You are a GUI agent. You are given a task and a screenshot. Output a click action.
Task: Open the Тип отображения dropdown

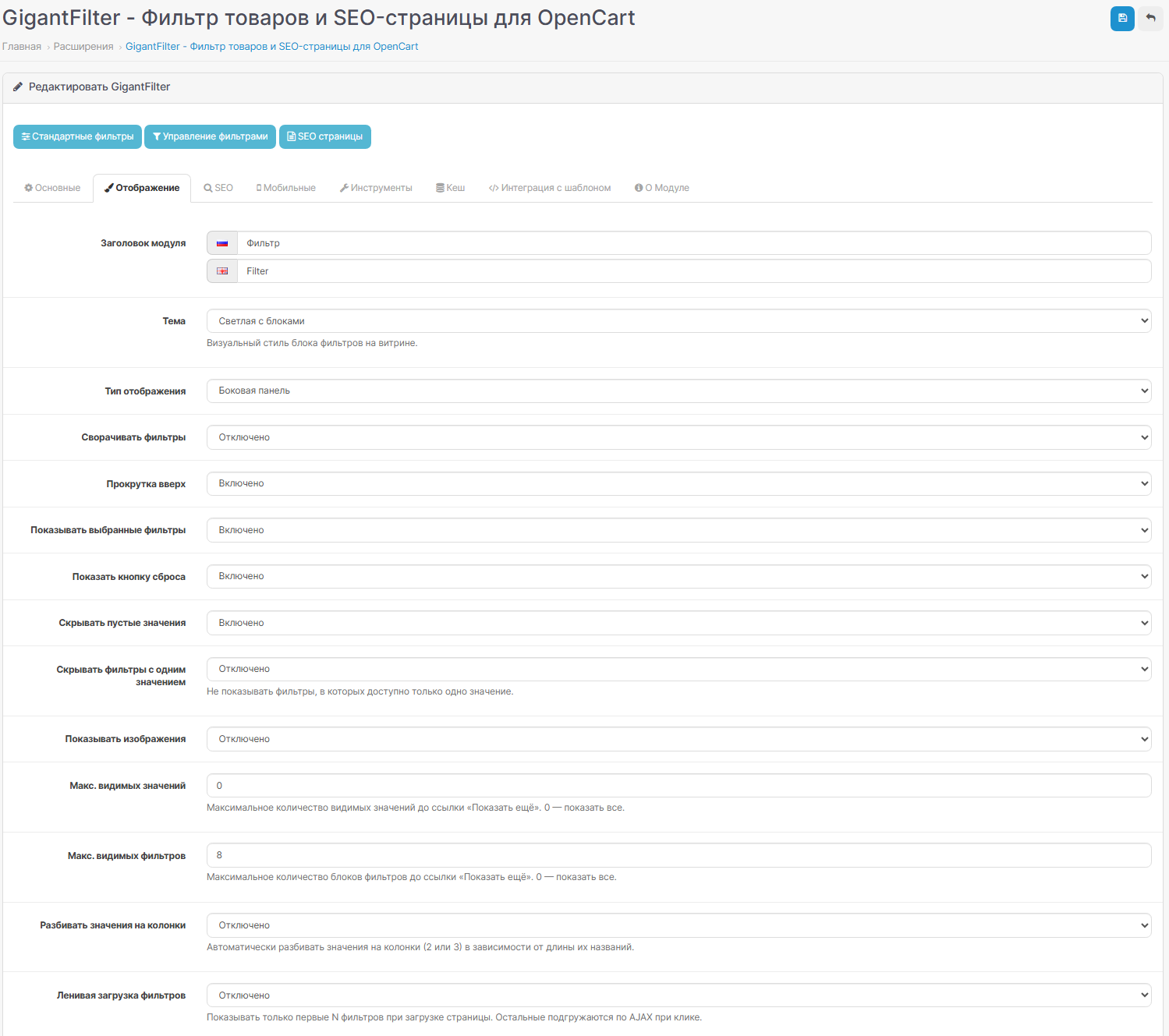(678, 391)
